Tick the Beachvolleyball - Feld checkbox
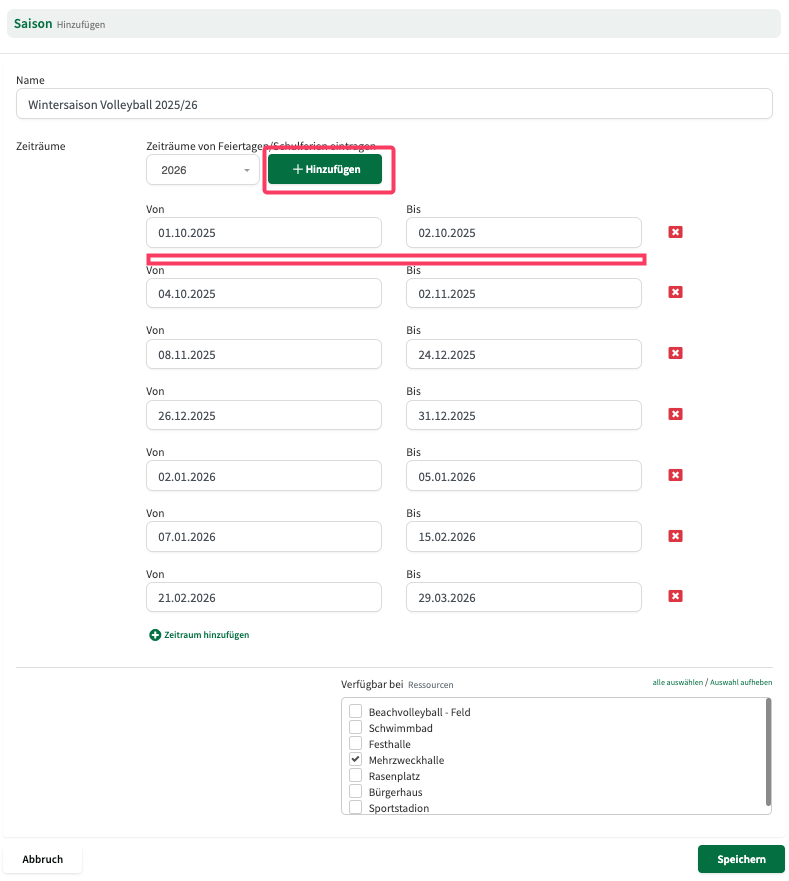Viewport: 789px width, 881px height. (x=355, y=711)
